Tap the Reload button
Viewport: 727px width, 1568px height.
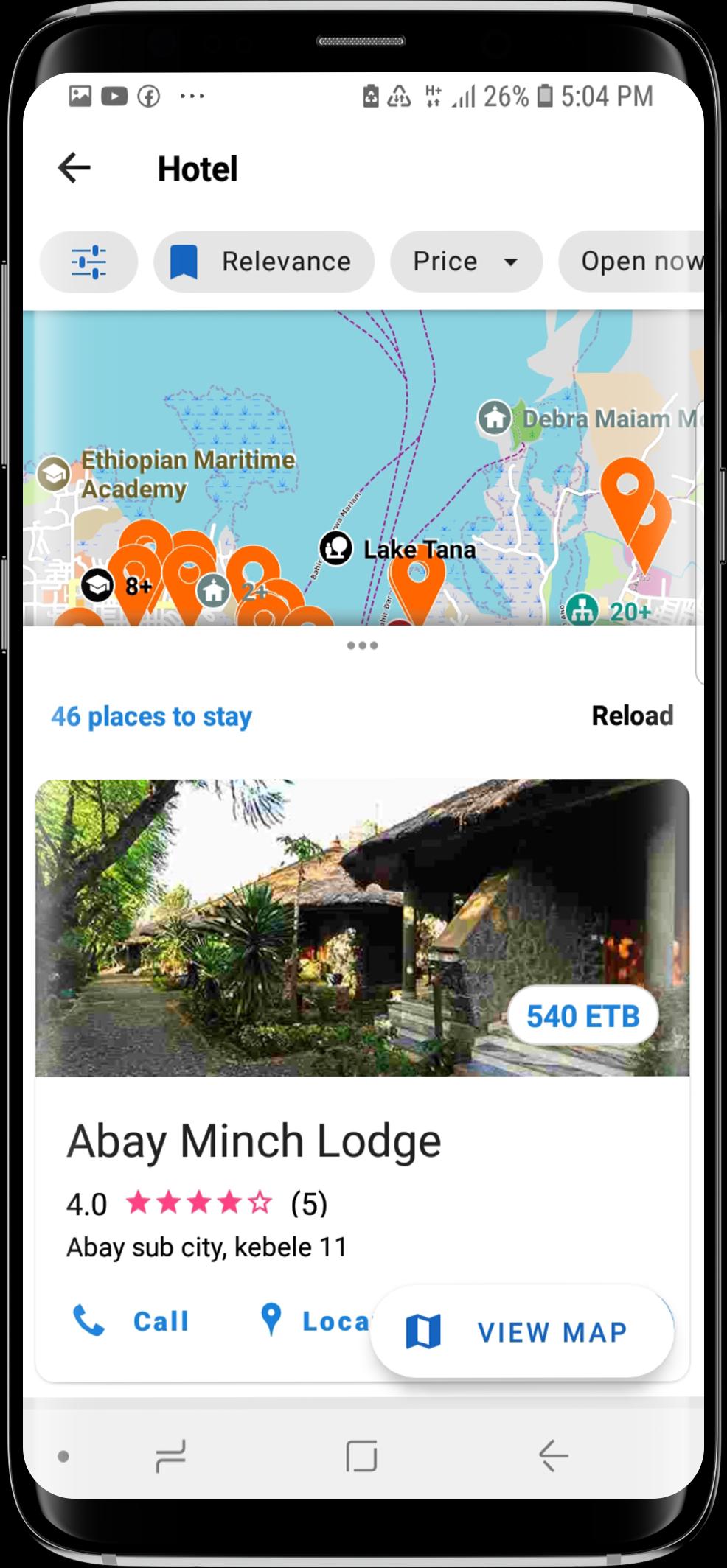click(x=633, y=715)
